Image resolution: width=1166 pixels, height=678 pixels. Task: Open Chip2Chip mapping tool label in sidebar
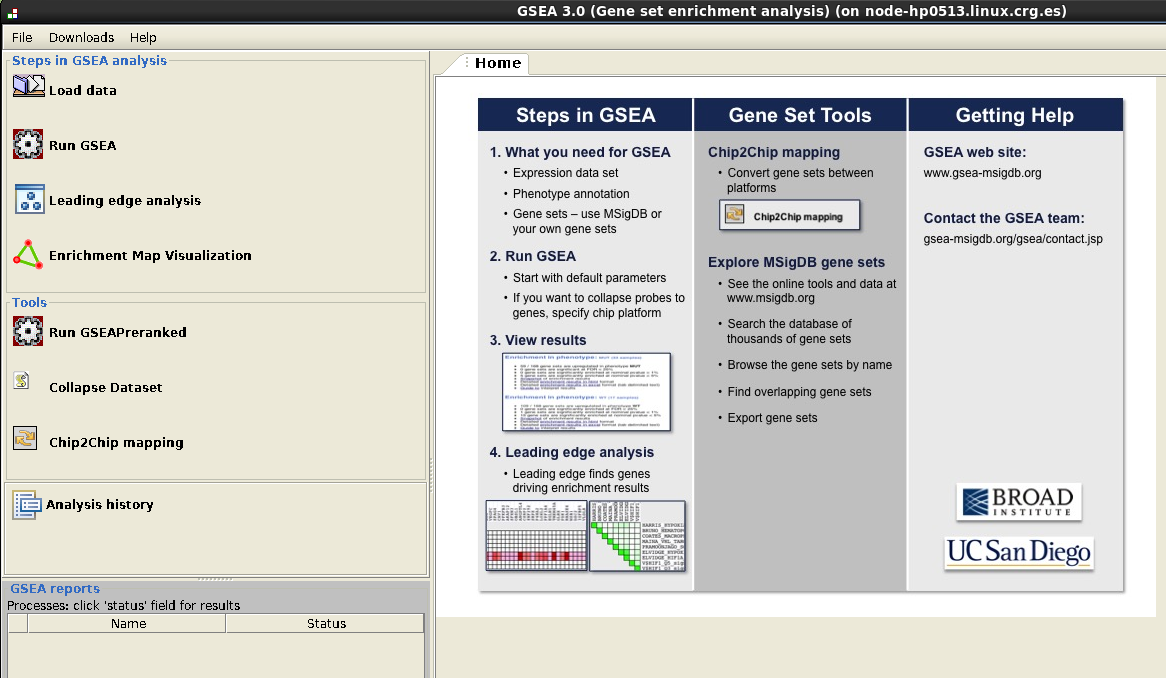click(116, 442)
